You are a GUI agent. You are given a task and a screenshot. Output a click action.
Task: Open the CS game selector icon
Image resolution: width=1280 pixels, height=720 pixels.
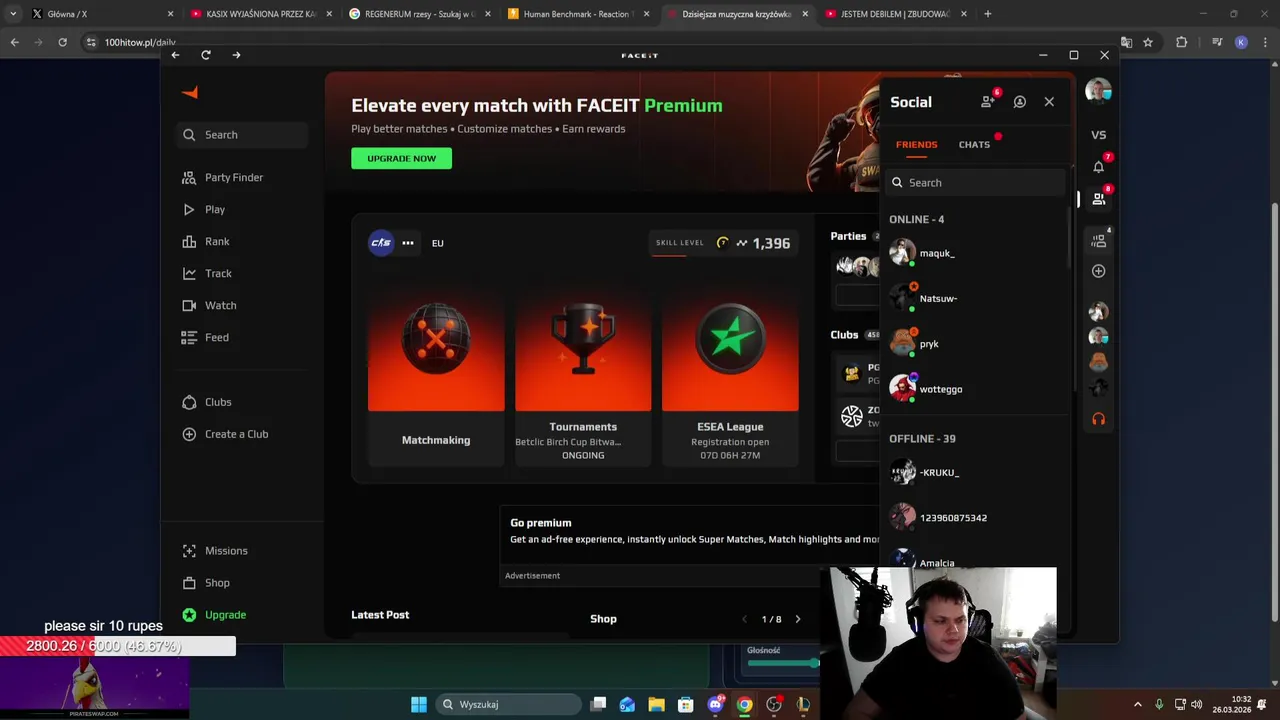[381, 243]
